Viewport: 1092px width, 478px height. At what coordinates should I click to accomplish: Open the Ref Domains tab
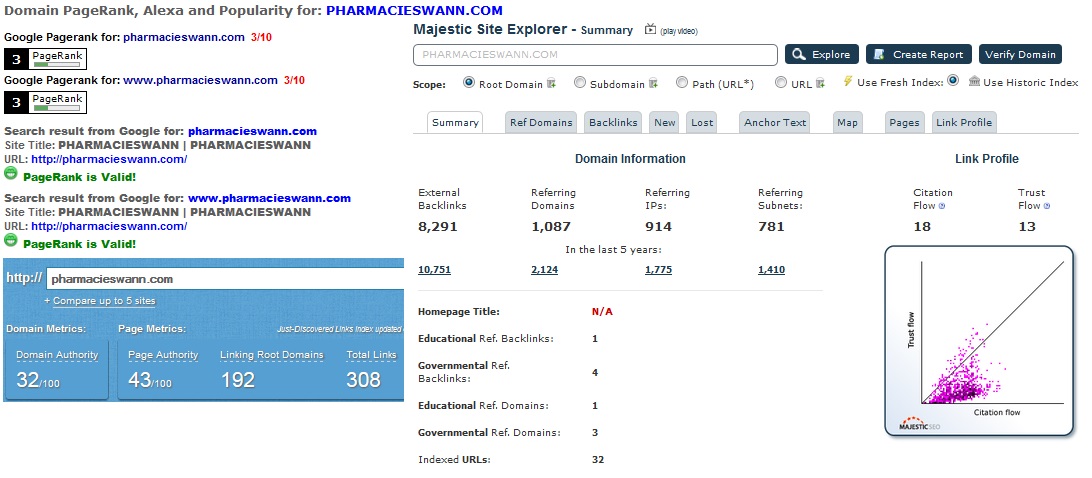pyautogui.click(x=541, y=123)
